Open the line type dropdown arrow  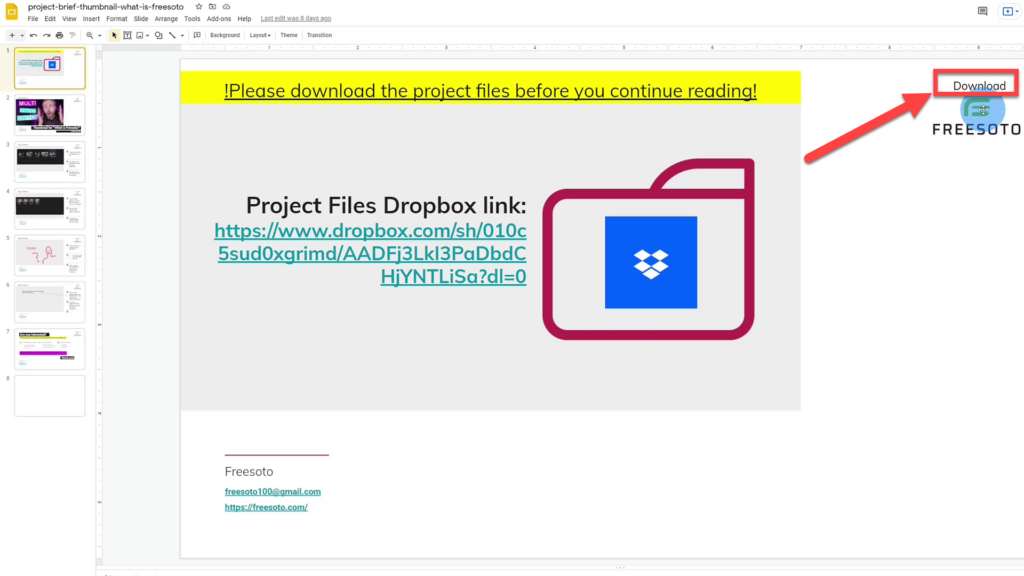pos(182,35)
